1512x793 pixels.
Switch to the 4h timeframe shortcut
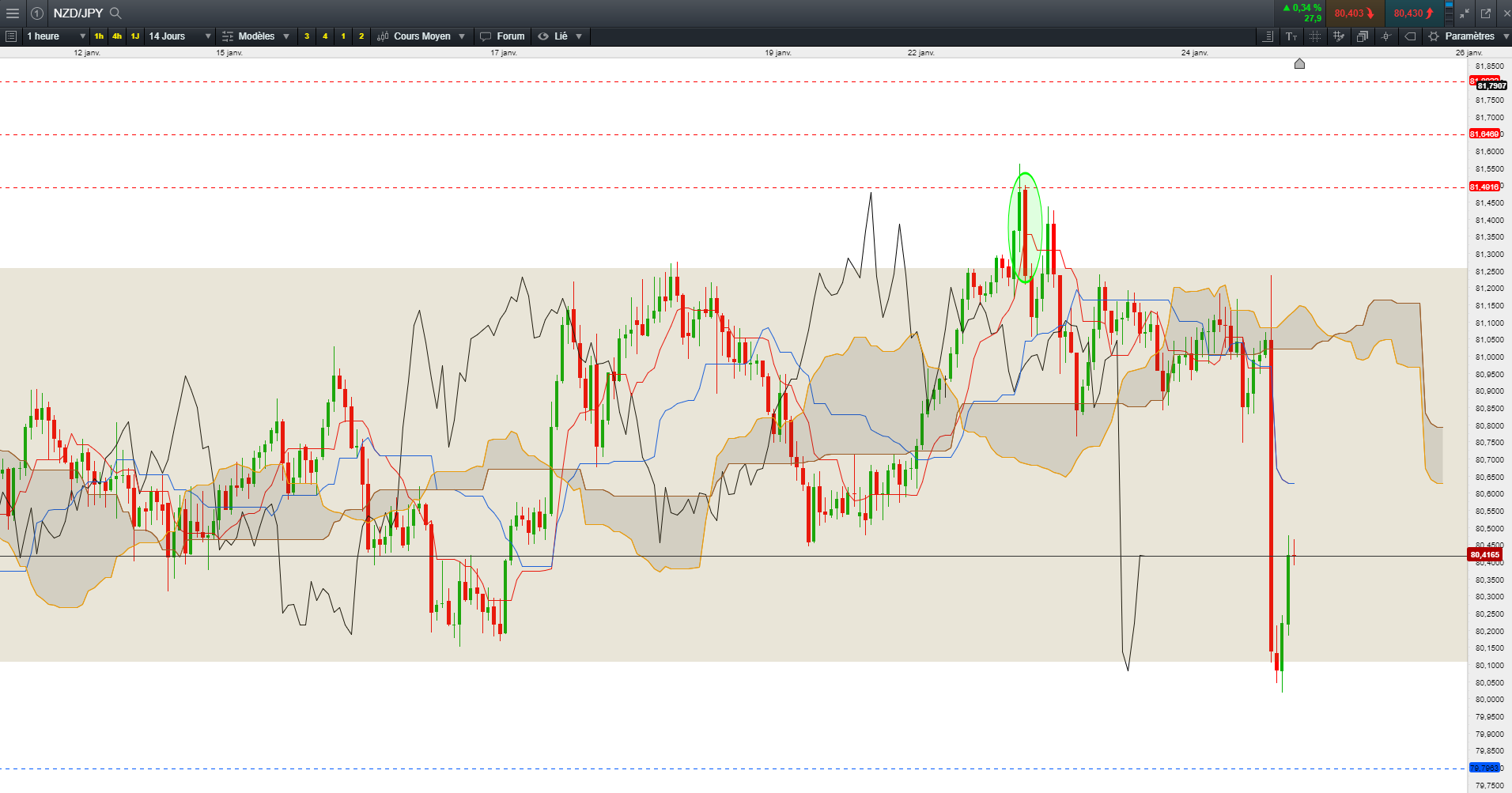coord(117,36)
